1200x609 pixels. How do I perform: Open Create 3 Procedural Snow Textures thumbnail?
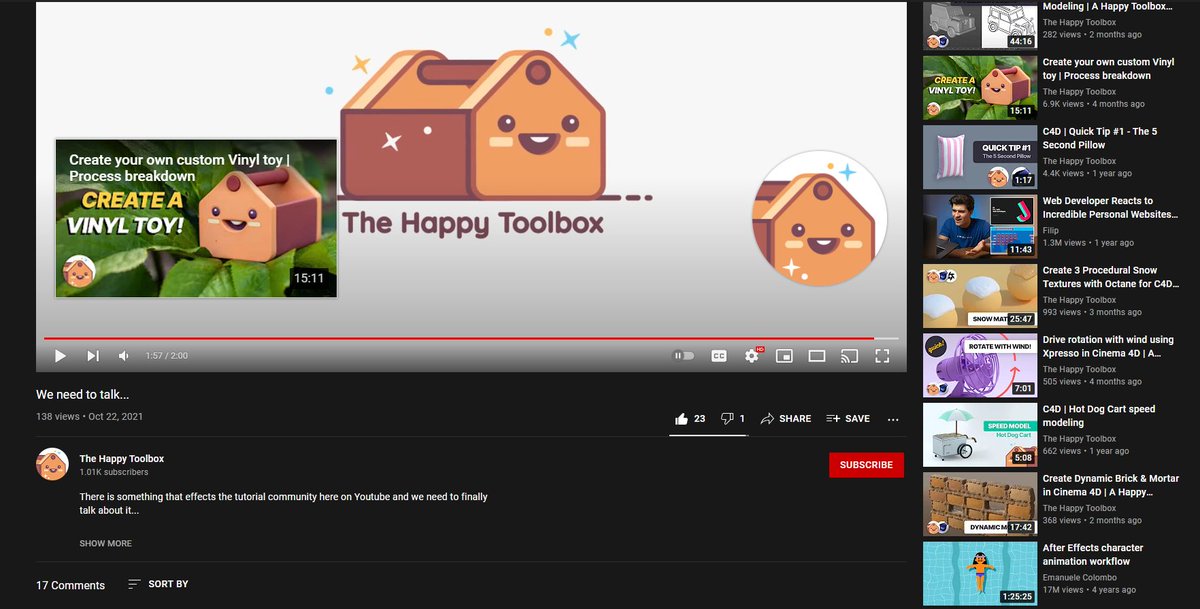980,296
